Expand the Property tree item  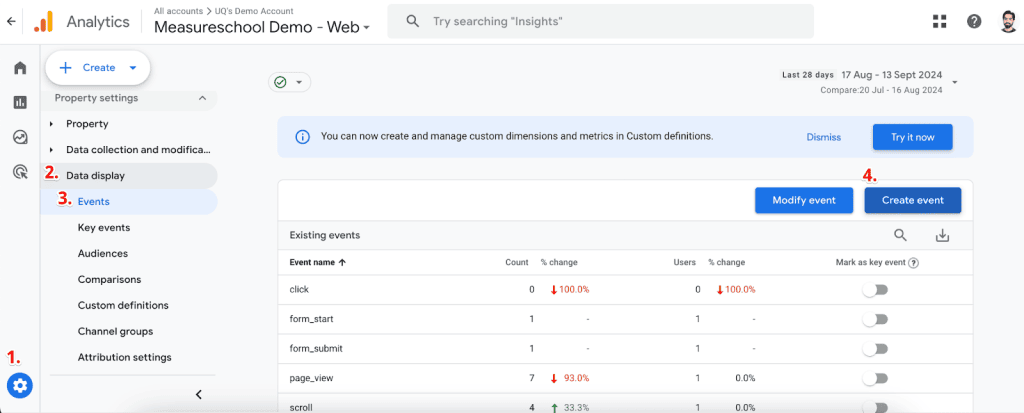click(x=52, y=124)
